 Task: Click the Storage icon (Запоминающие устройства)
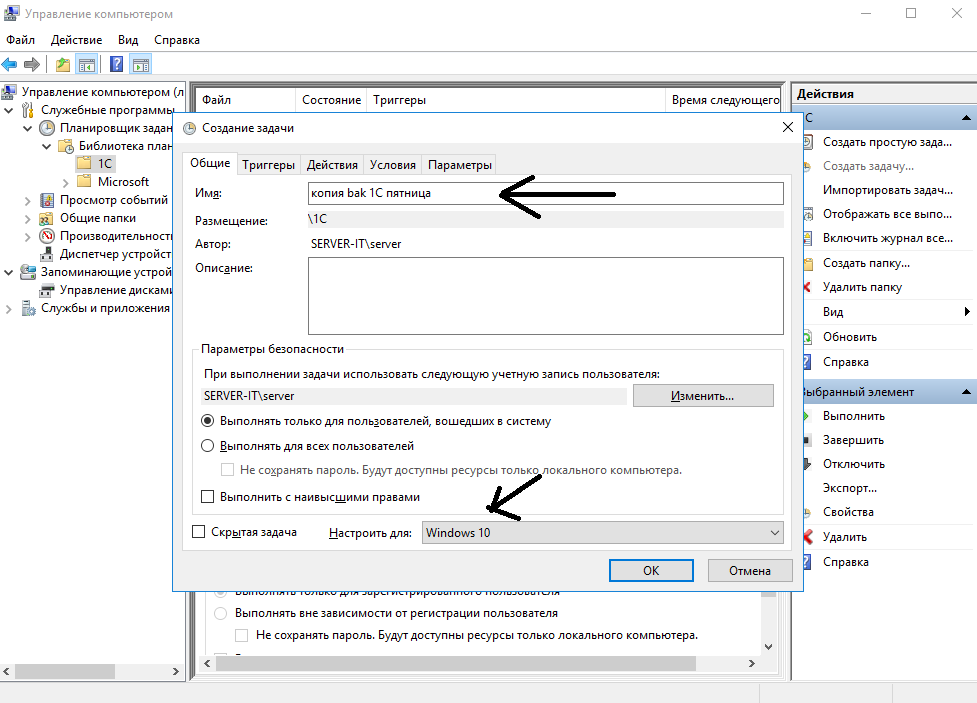pos(28,272)
